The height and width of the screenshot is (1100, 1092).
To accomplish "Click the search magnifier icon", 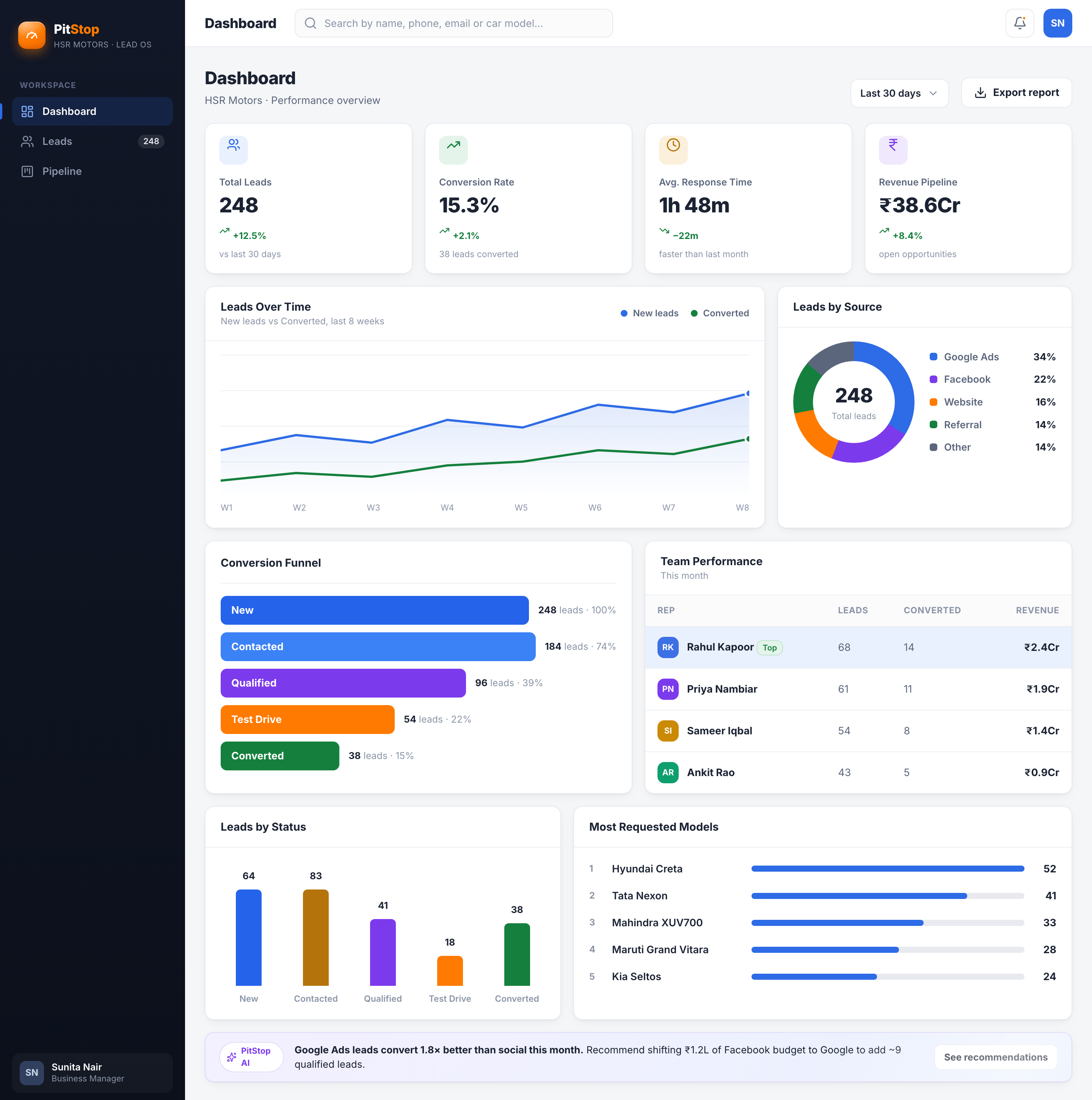I will tap(310, 24).
